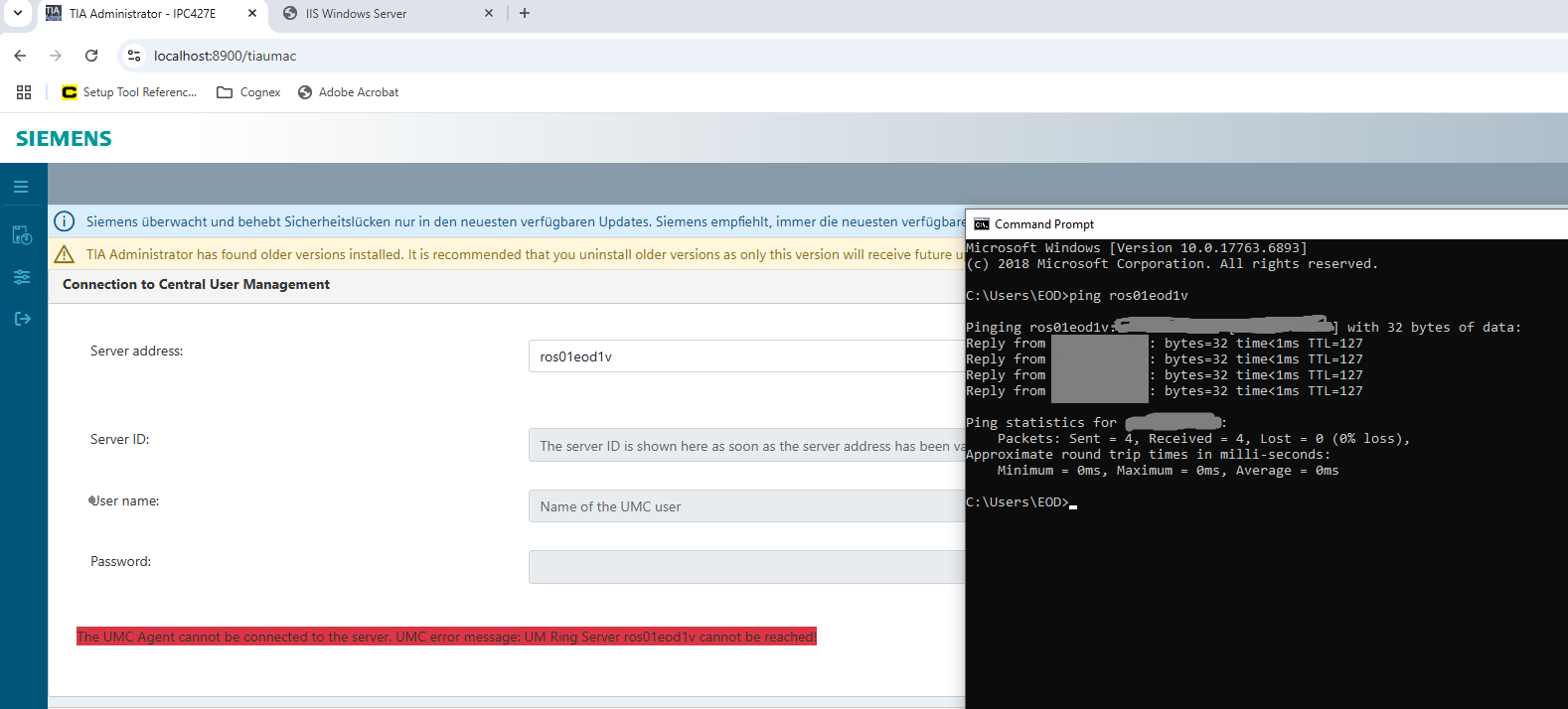
Task: Select the TIA Administrator - IPC427E tab
Action: tap(142, 14)
